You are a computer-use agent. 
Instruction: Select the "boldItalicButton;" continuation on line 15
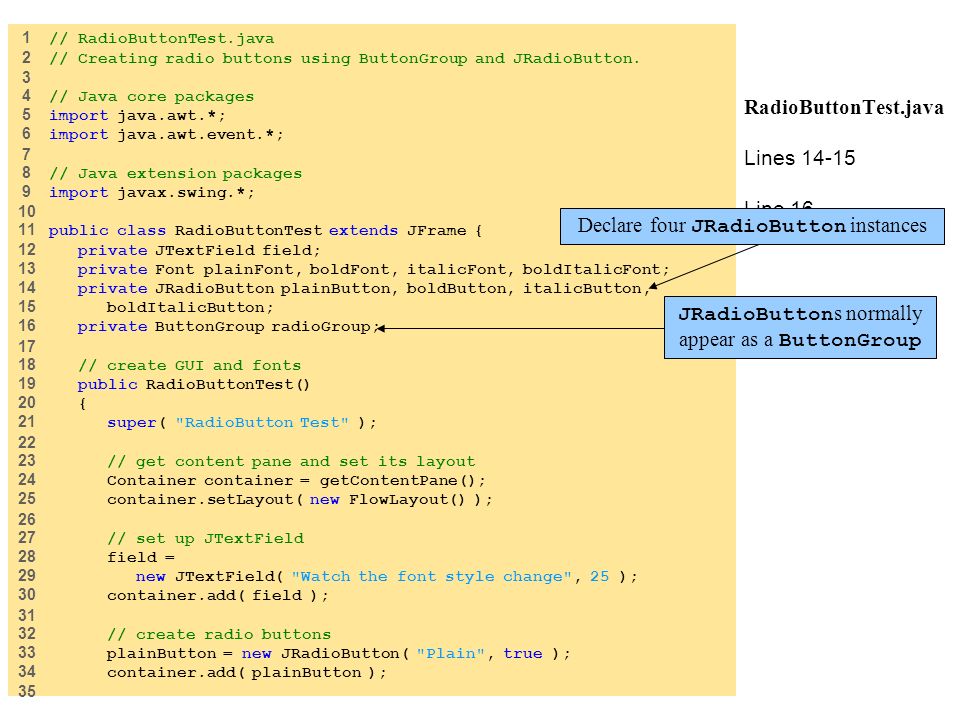click(x=190, y=307)
